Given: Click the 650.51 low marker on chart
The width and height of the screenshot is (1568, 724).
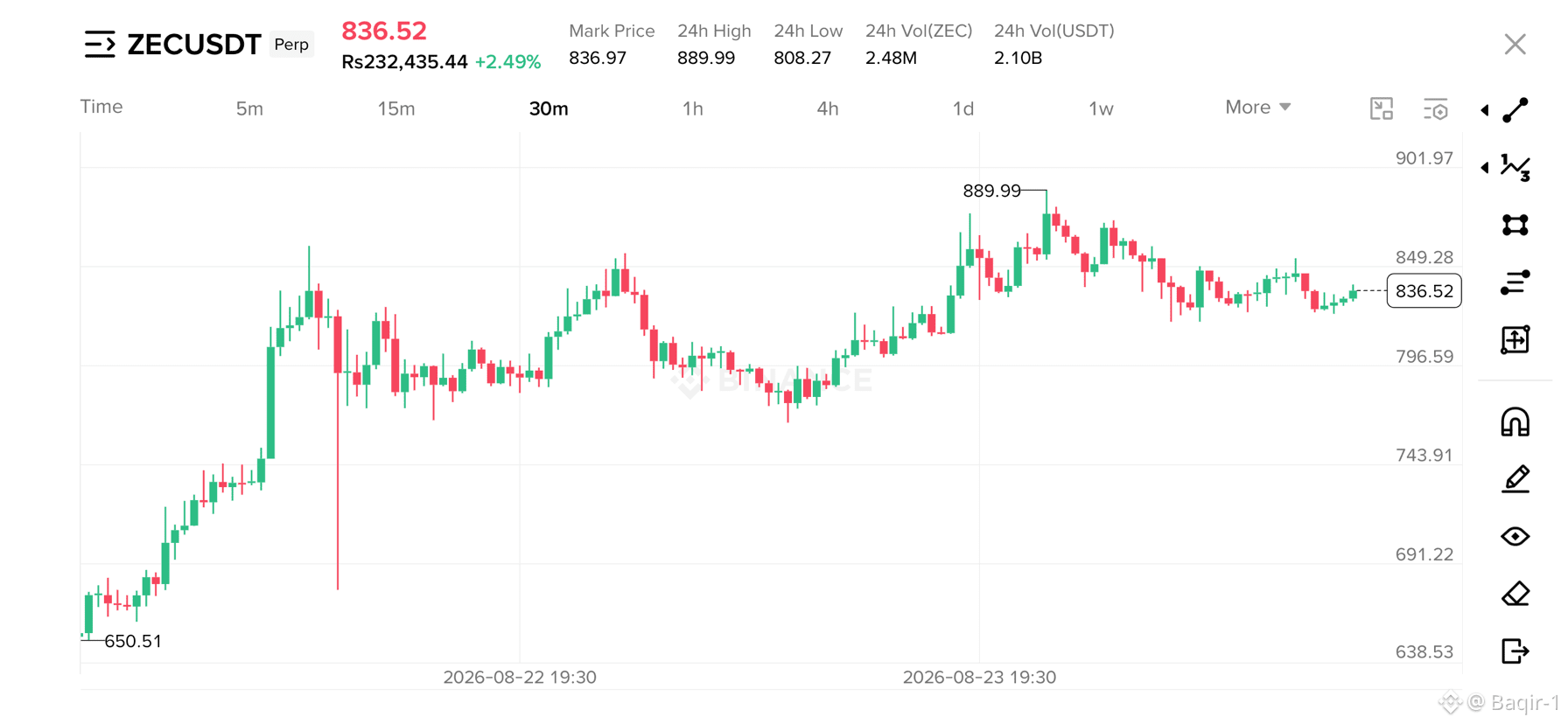Looking at the screenshot, I should 133,641.
